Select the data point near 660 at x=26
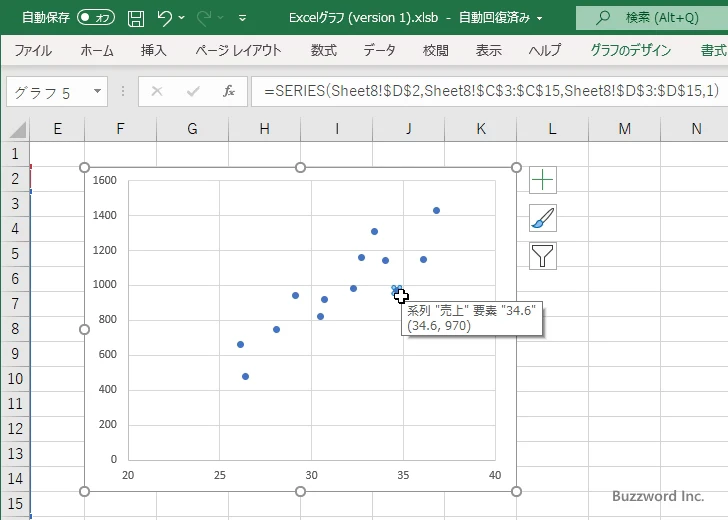The height and width of the screenshot is (520, 728). point(240,344)
